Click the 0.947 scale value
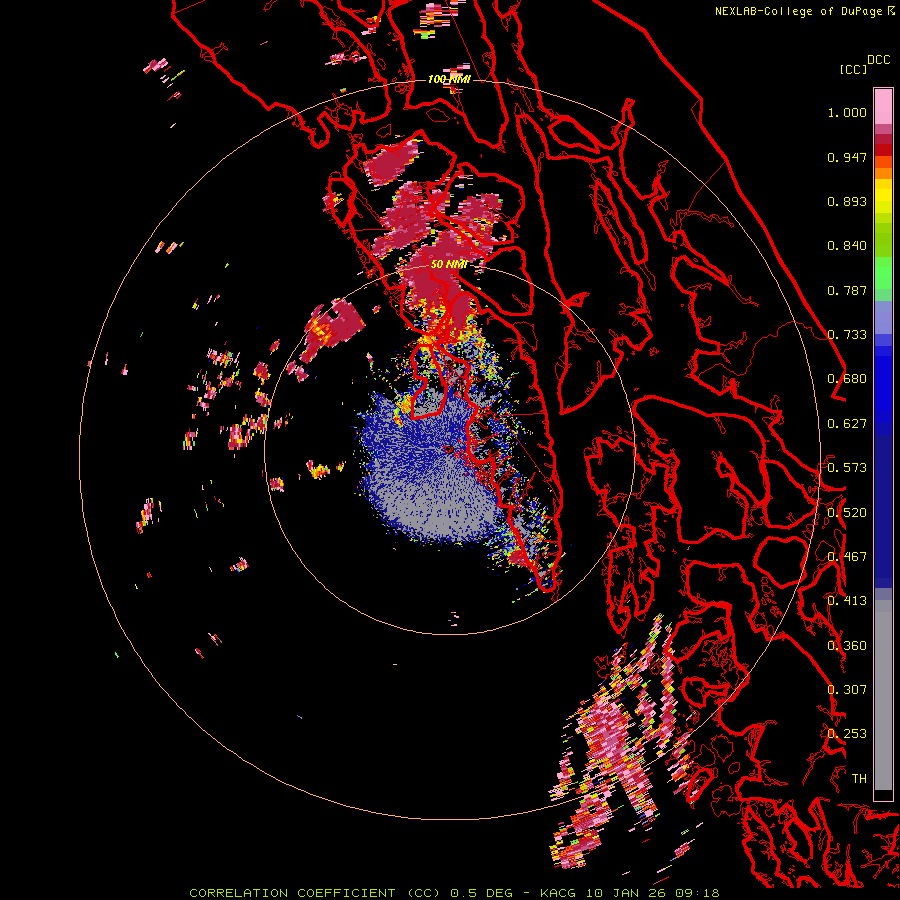 (847, 157)
